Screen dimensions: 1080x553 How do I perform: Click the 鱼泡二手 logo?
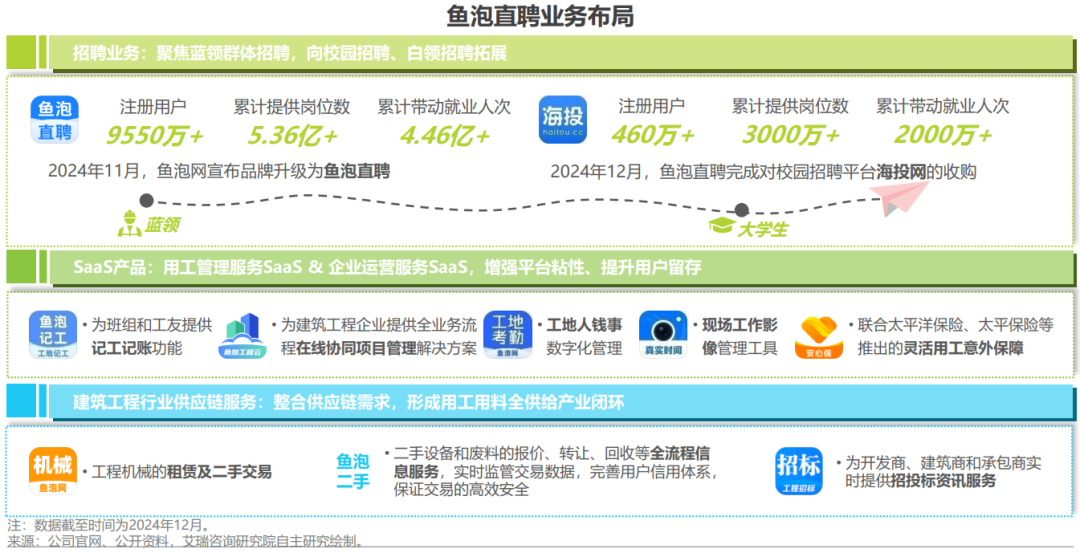tap(353, 472)
